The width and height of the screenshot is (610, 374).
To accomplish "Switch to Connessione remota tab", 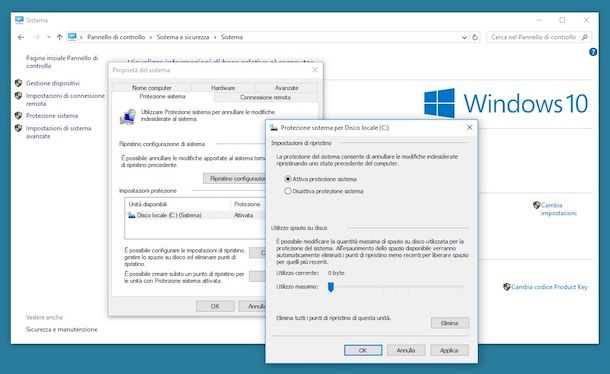I will (265, 97).
